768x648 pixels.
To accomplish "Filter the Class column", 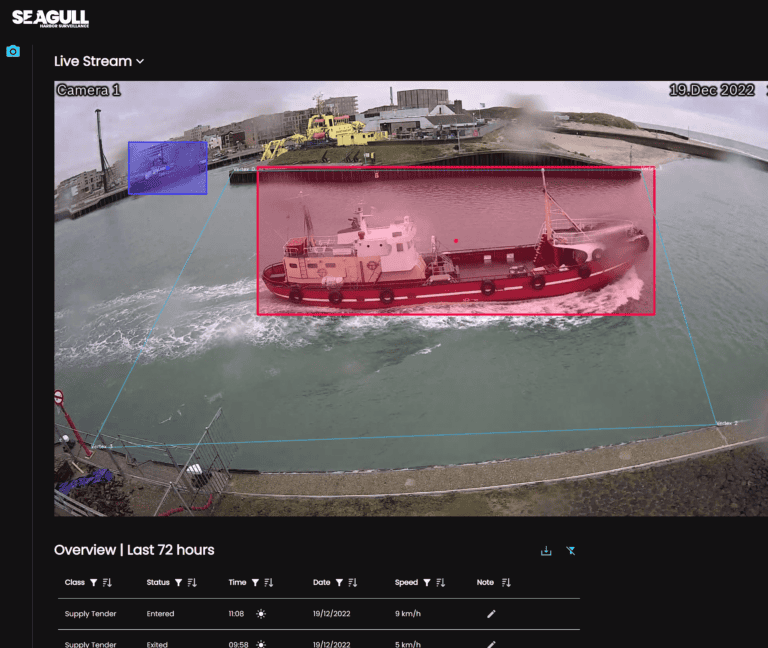I will coord(94,582).
